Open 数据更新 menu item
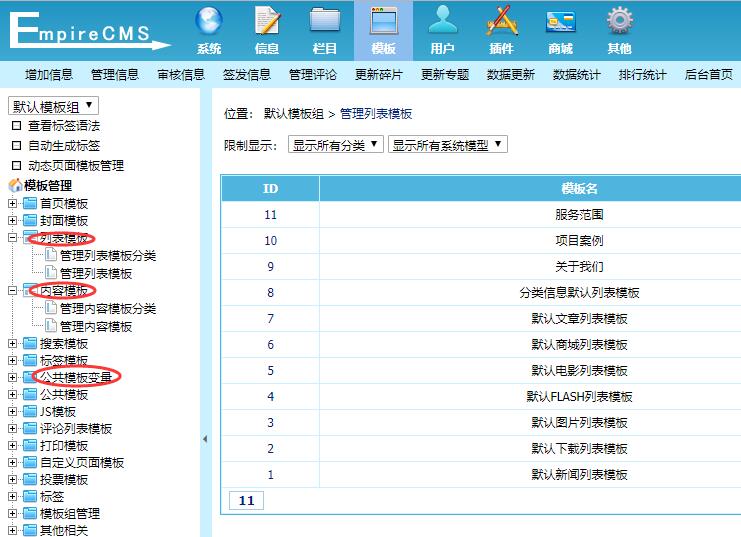 511,75
